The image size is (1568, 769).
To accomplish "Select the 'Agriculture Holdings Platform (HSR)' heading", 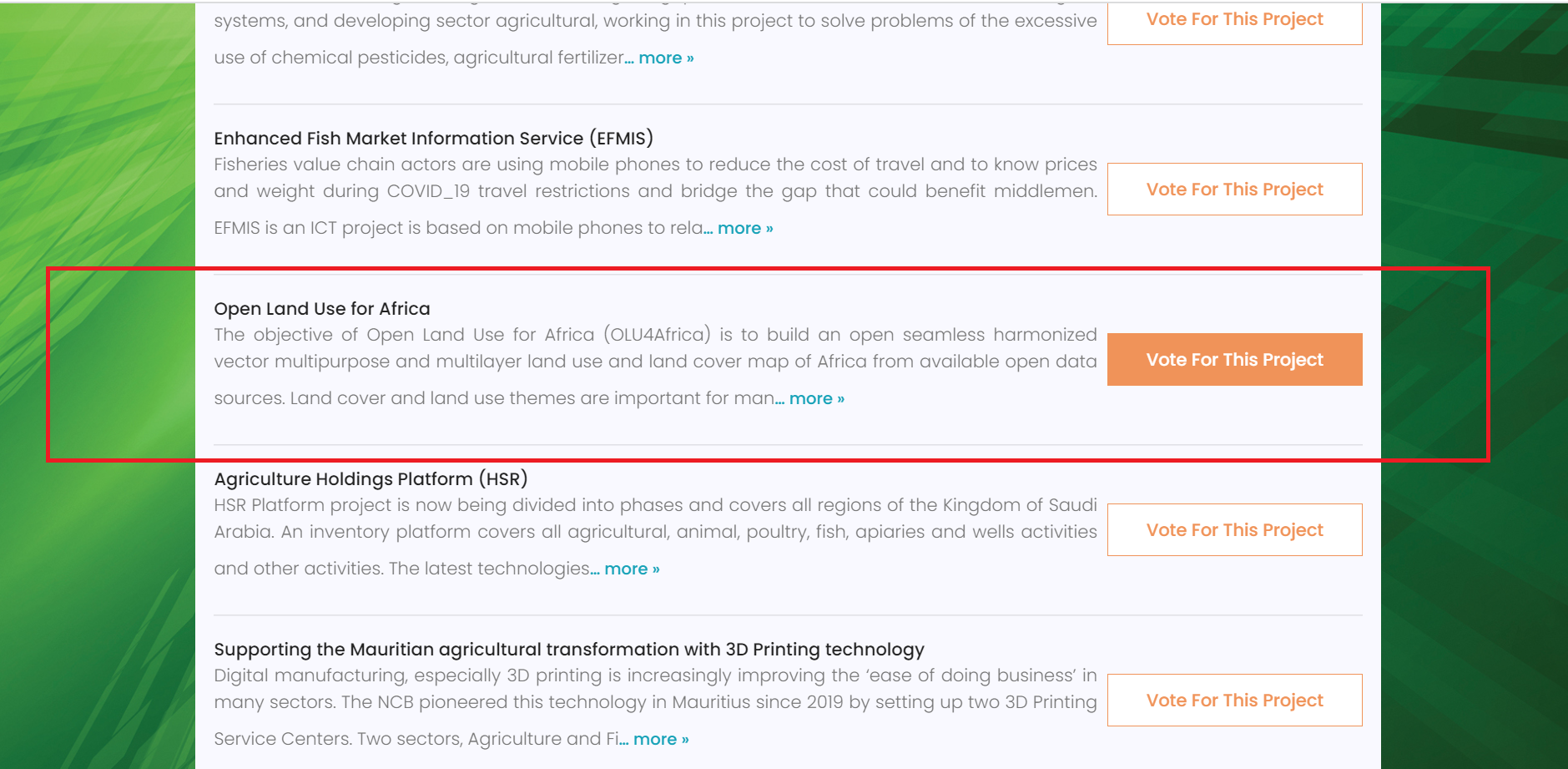I will [x=371, y=478].
